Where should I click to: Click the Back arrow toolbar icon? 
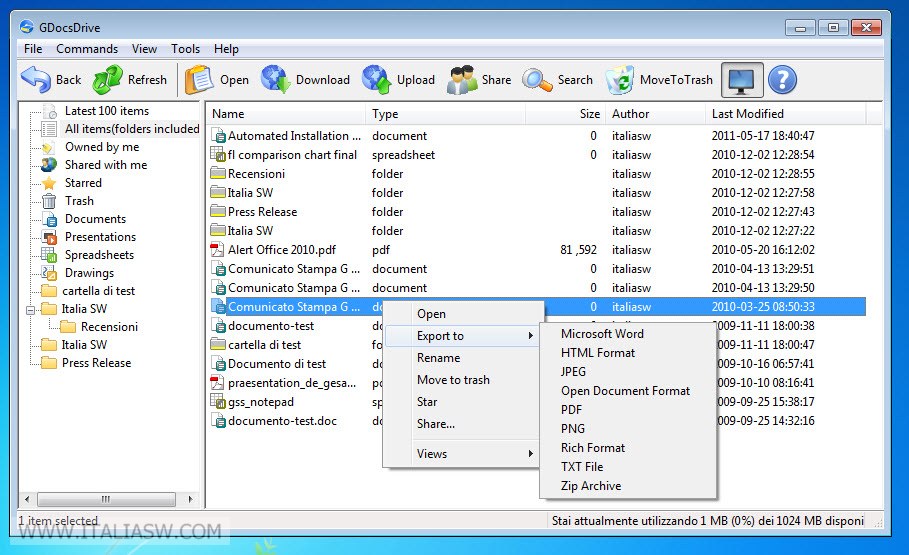tap(36, 79)
